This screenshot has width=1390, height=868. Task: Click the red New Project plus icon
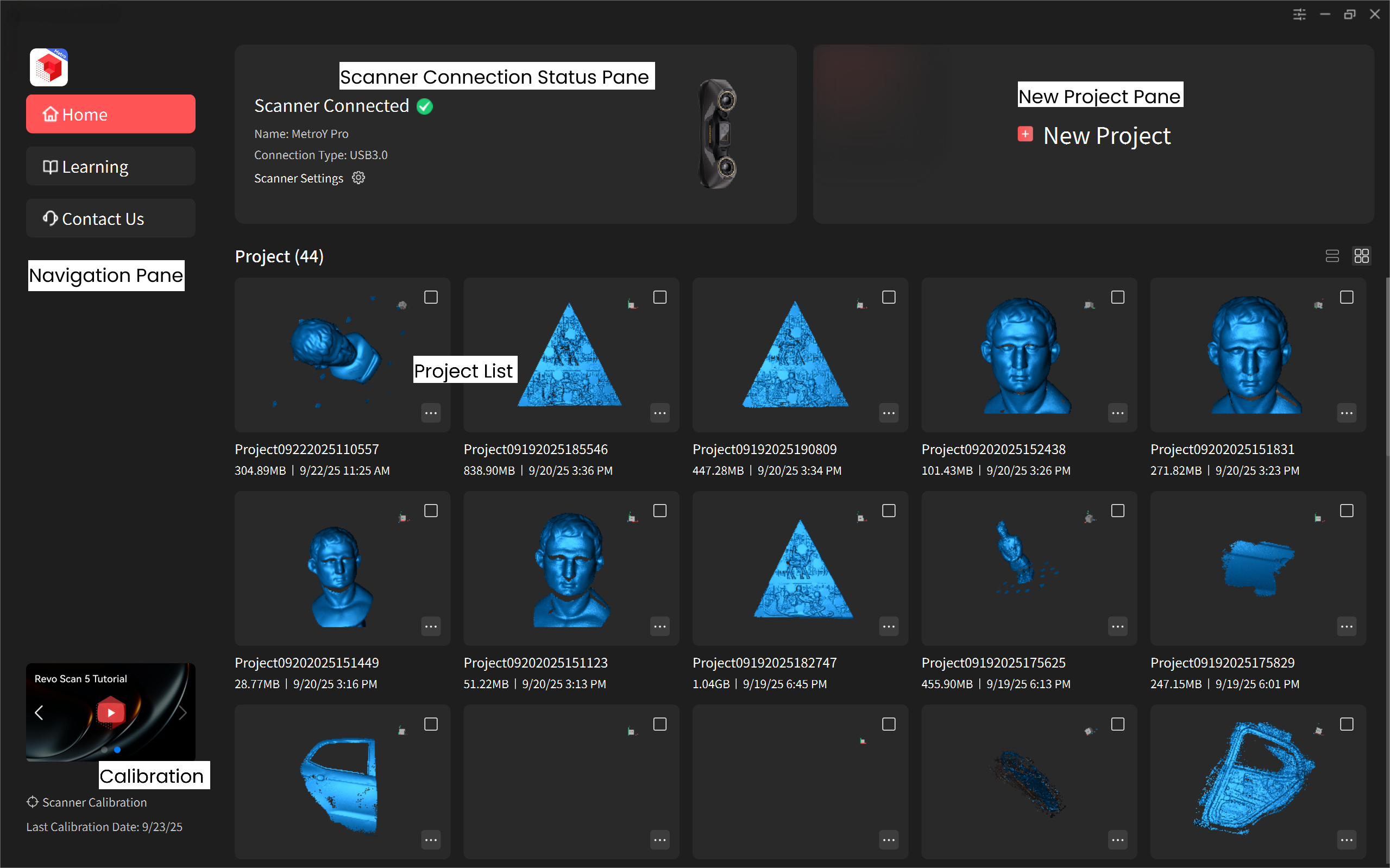(x=1025, y=134)
